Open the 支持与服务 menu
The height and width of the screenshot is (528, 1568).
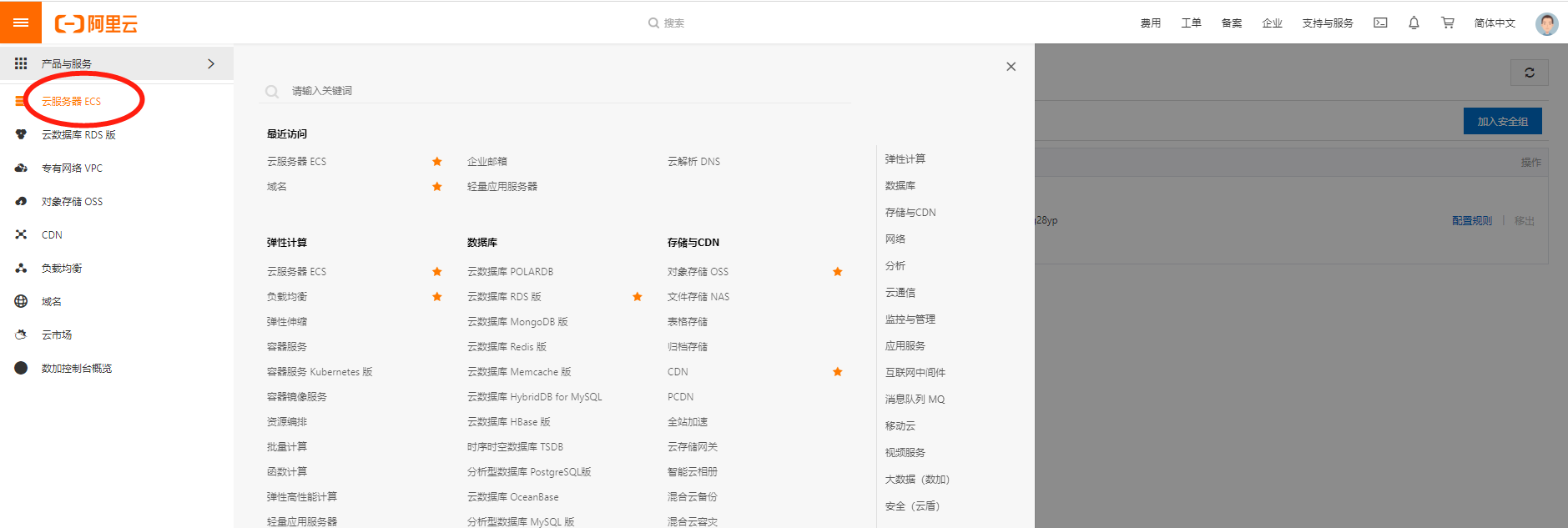pos(1328,23)
